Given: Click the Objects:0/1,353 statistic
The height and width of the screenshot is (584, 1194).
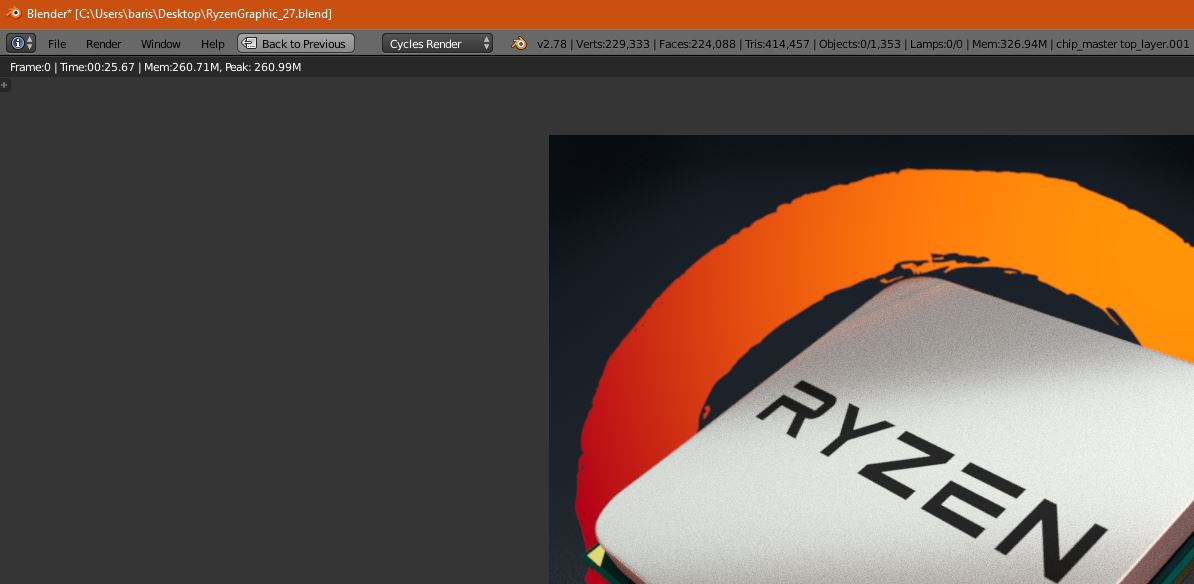Looking at the screenshot, I should pos(860,44).
